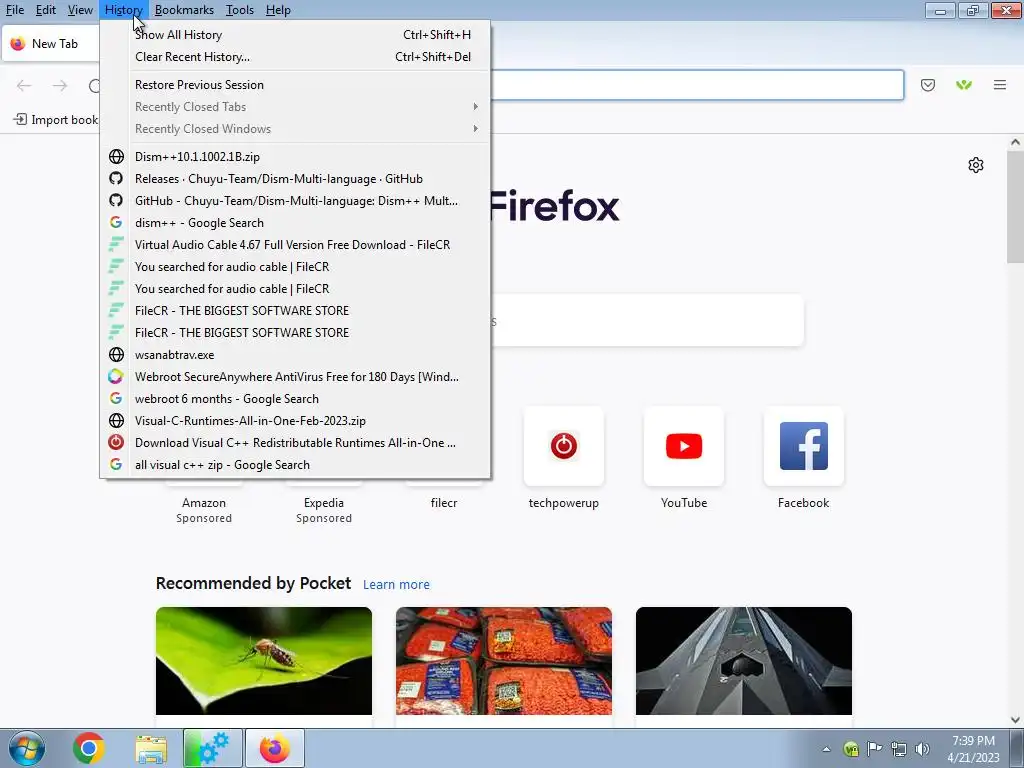Click the forward navigation arrow
1024x768 pixels.
pos(60,86)
